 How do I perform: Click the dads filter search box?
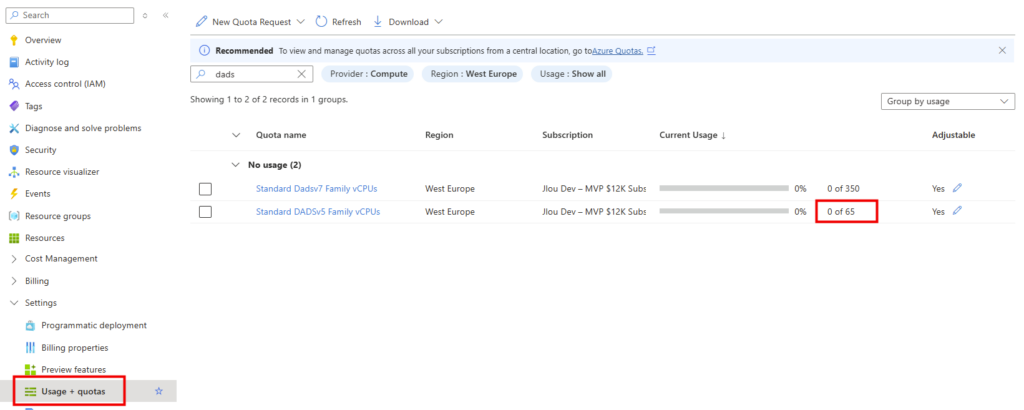pos(251,74)
